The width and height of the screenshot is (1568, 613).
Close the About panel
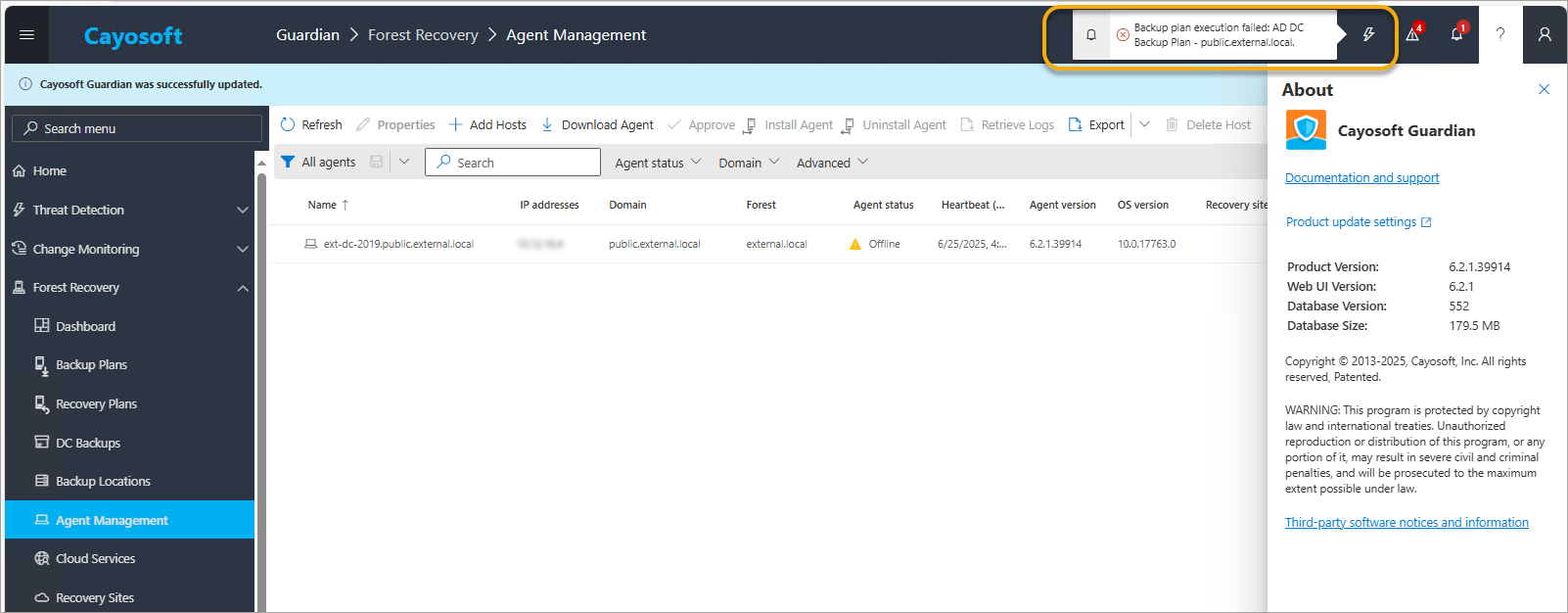click(x=1545, y=89)
